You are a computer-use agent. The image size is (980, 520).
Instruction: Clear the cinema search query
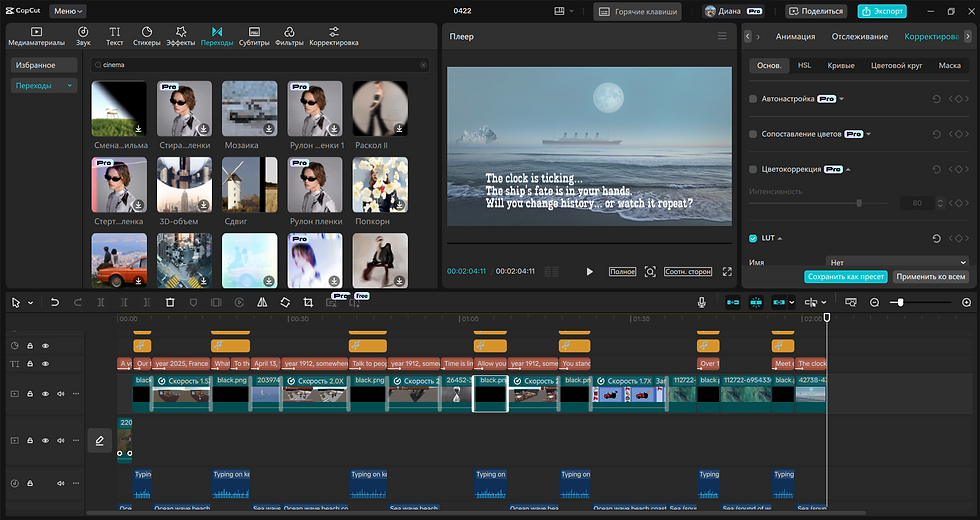point(423,65)
